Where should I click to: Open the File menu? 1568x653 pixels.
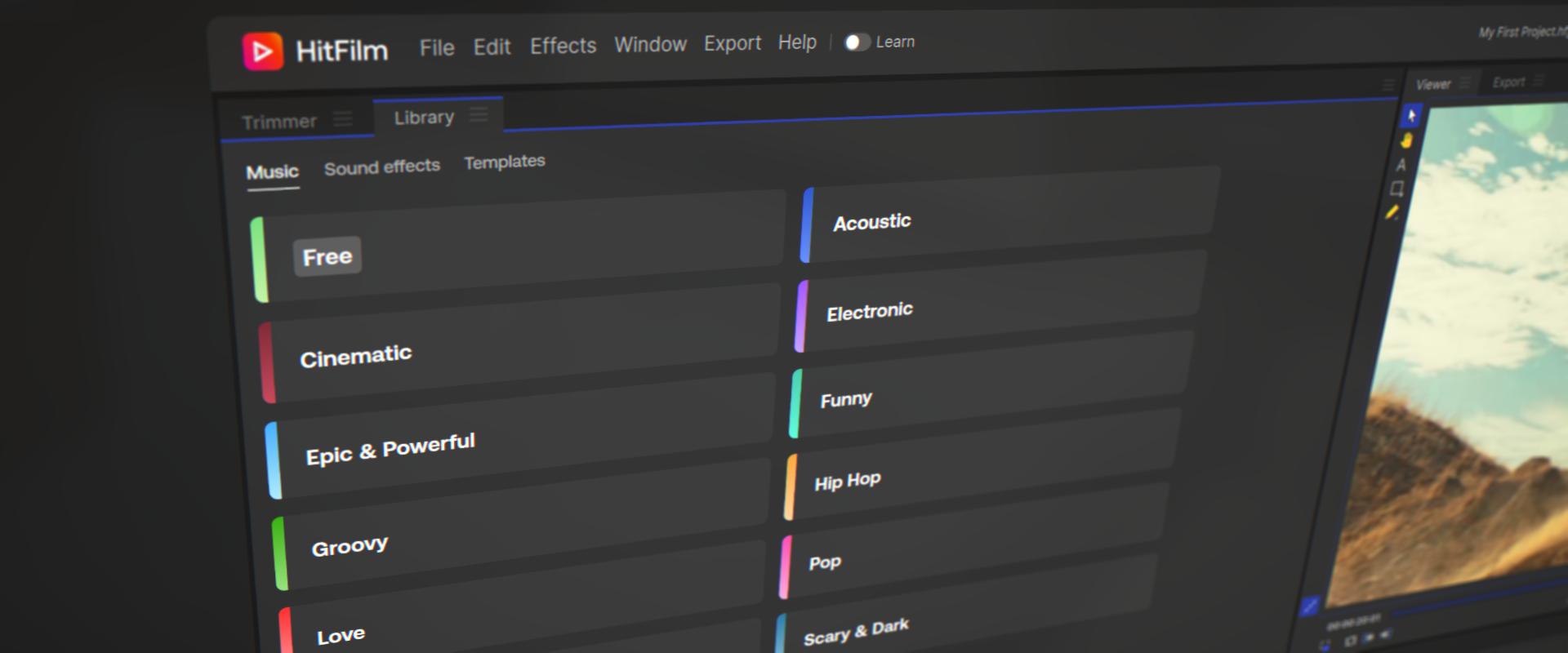point(437,48)
